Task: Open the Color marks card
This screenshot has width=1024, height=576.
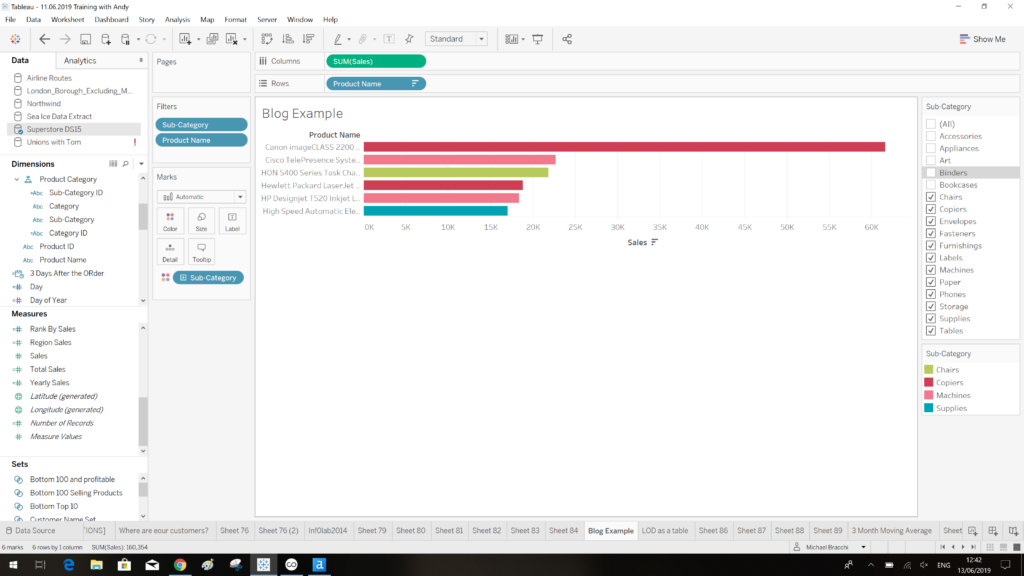Action: [x=170, y=221]
